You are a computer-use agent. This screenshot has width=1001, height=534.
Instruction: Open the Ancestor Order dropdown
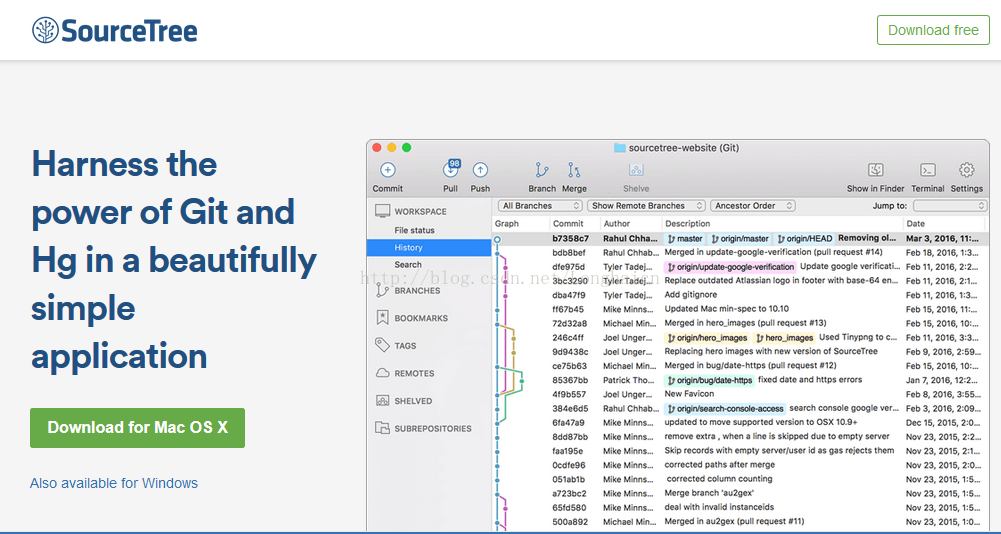(753, 206)
